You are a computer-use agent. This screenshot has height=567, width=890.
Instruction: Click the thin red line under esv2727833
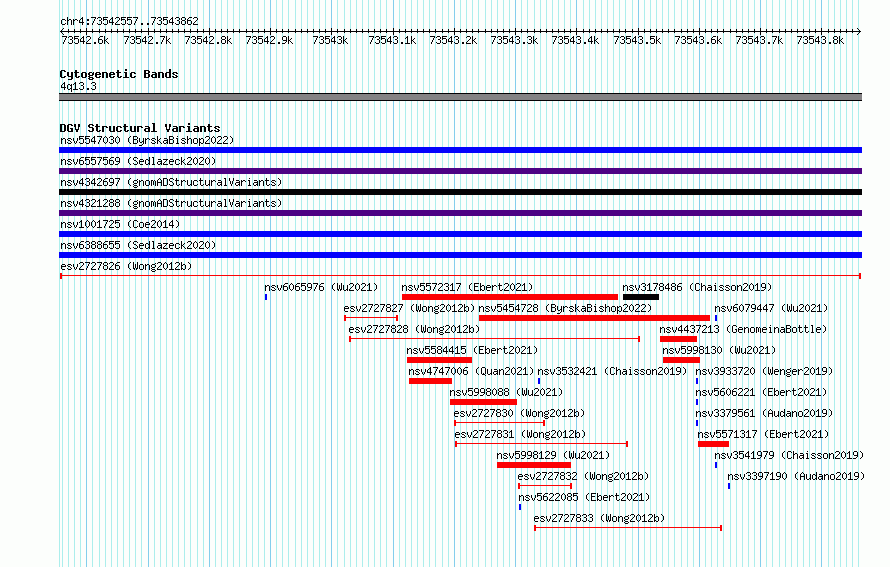pos(628,528)
